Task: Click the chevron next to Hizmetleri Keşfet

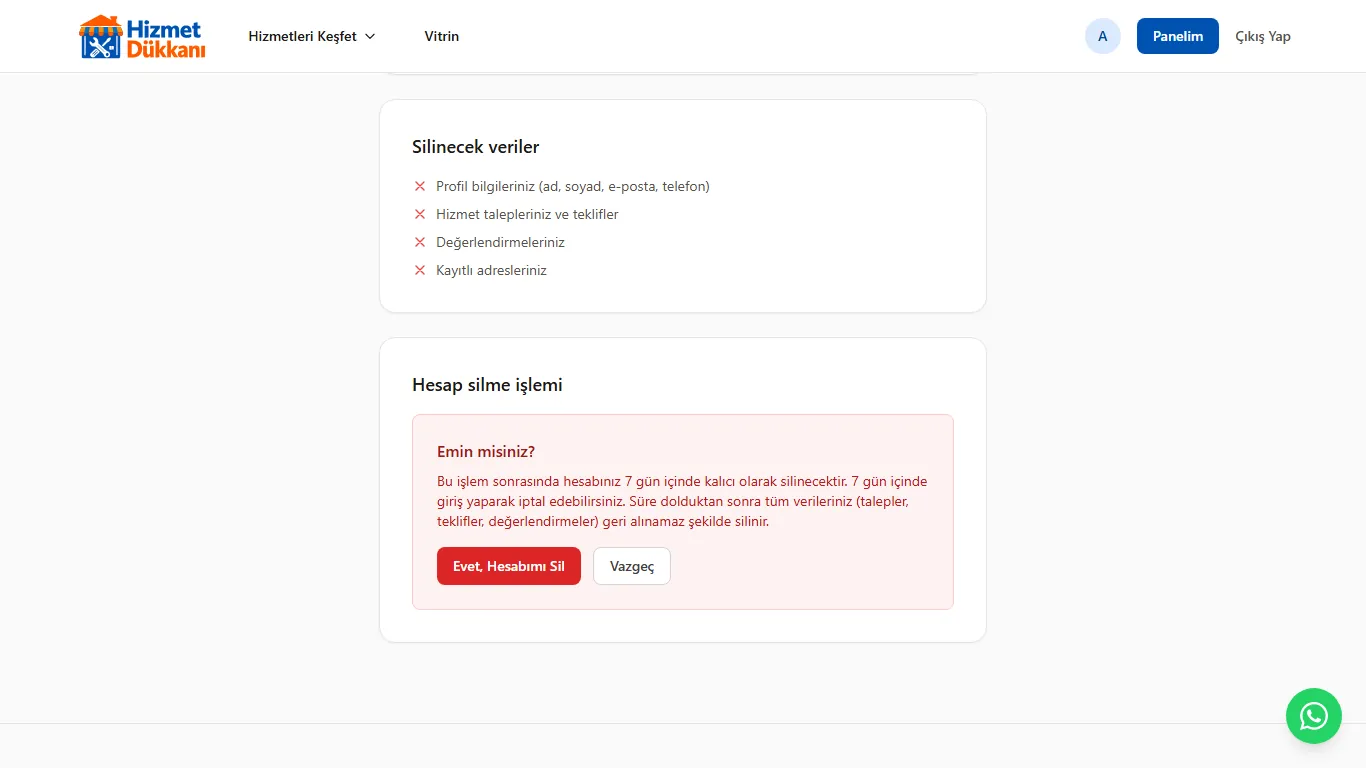Action: [x=370, y=36]
